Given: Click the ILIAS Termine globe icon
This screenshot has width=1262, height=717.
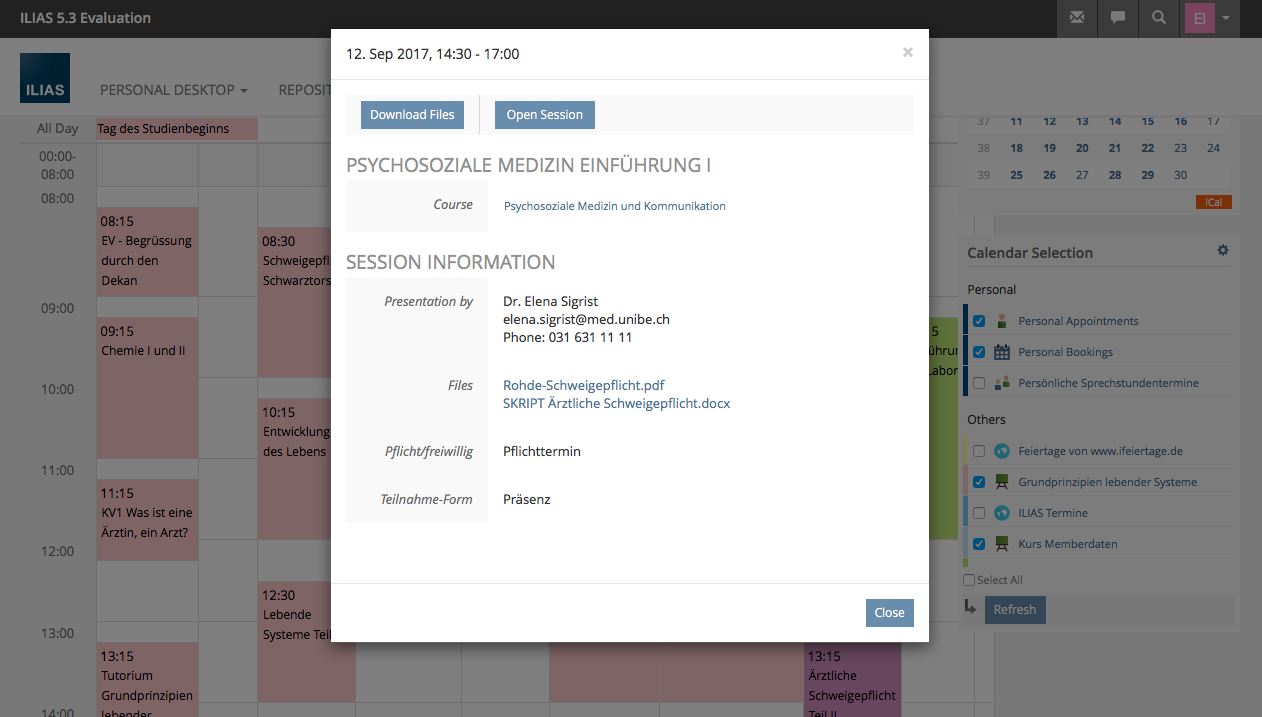Looking at the screenshot, I should click(x=1001, y=513).
